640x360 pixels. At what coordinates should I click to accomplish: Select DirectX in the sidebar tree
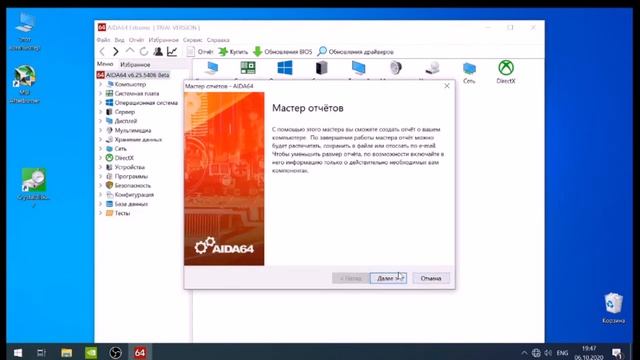tap(120, 158)
